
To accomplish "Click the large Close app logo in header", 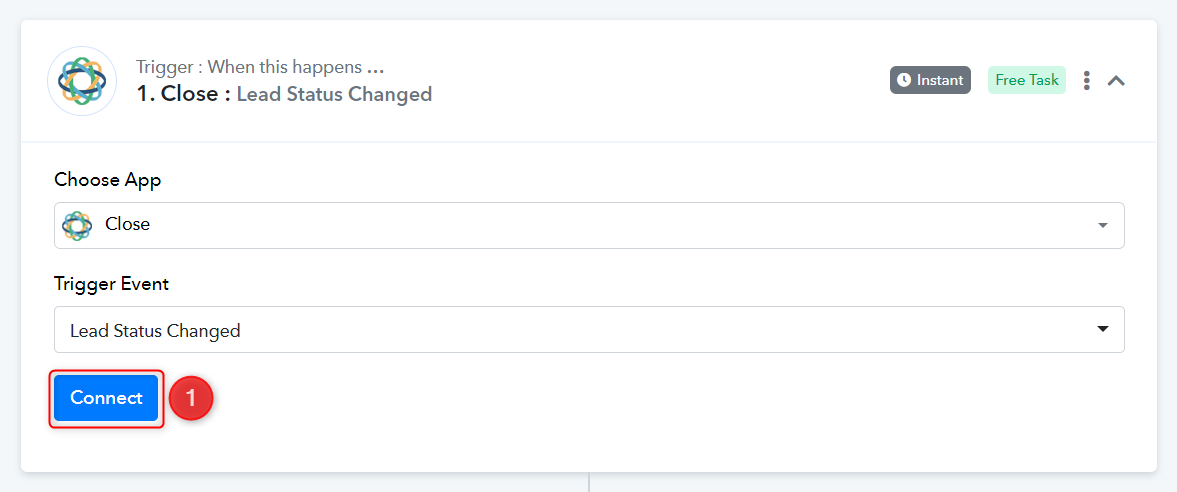I will point(82,81).
